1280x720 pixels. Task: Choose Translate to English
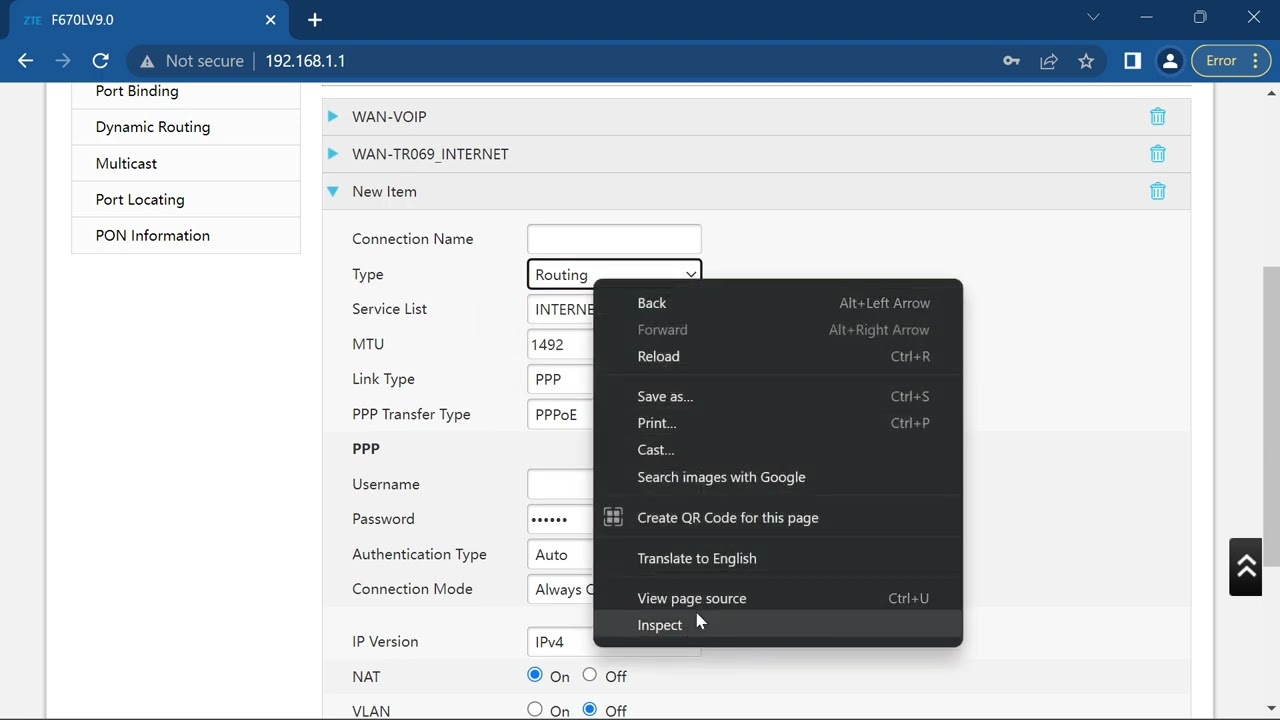(x=778, y=558)
